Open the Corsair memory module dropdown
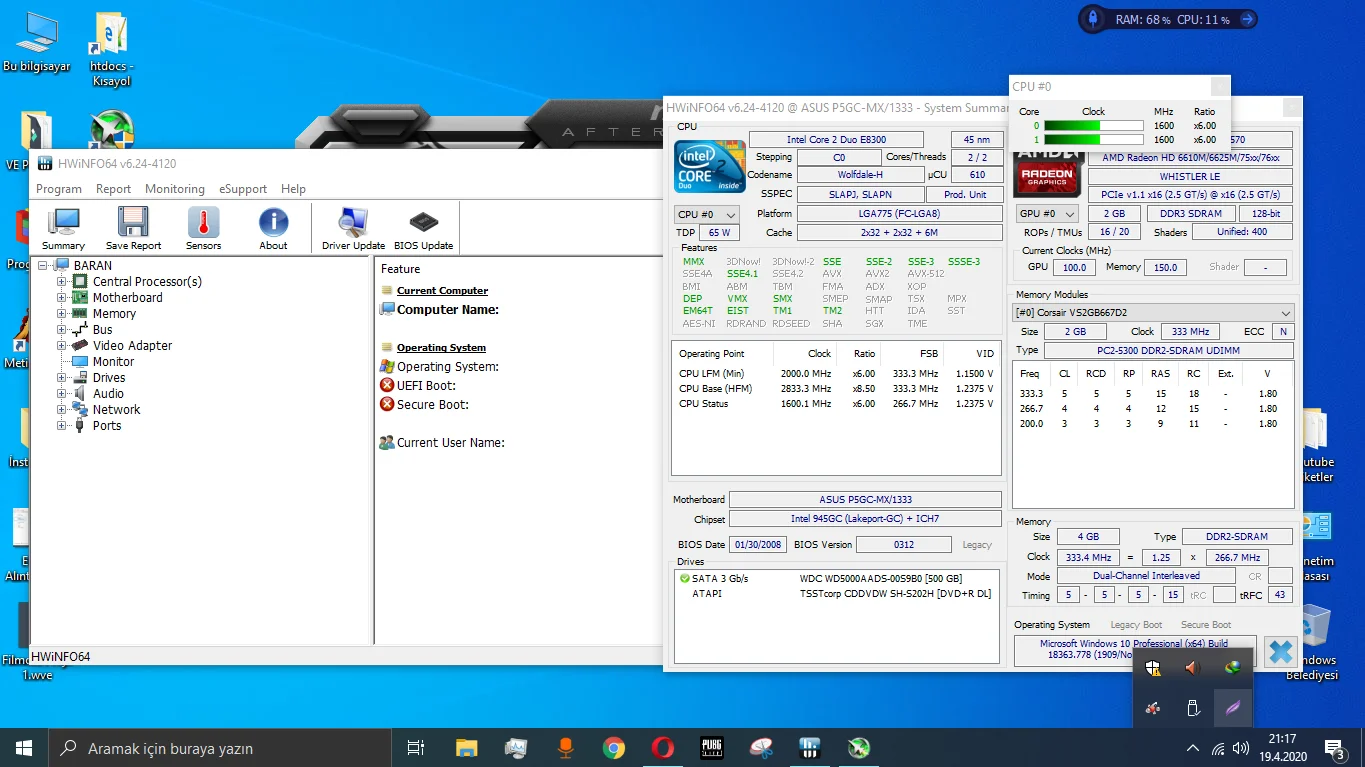1365x767 pixels. [x=1152, y=311]
